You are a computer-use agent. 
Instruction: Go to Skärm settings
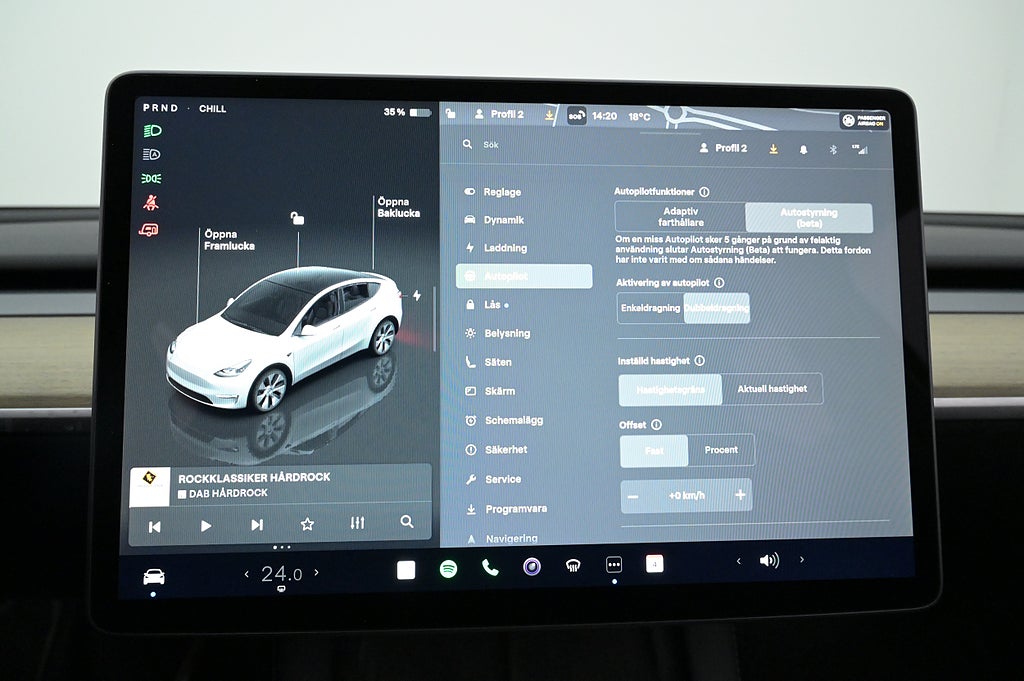tap(498, 391)
